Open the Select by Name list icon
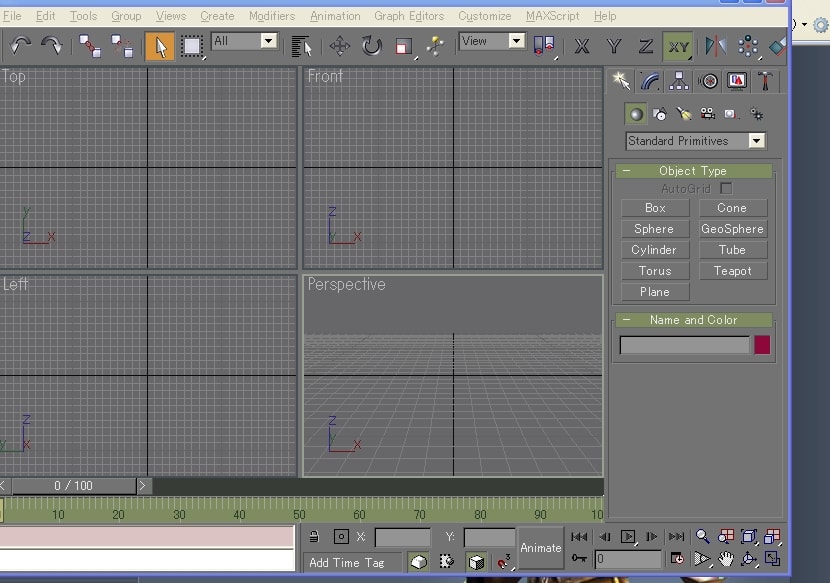 301,47
